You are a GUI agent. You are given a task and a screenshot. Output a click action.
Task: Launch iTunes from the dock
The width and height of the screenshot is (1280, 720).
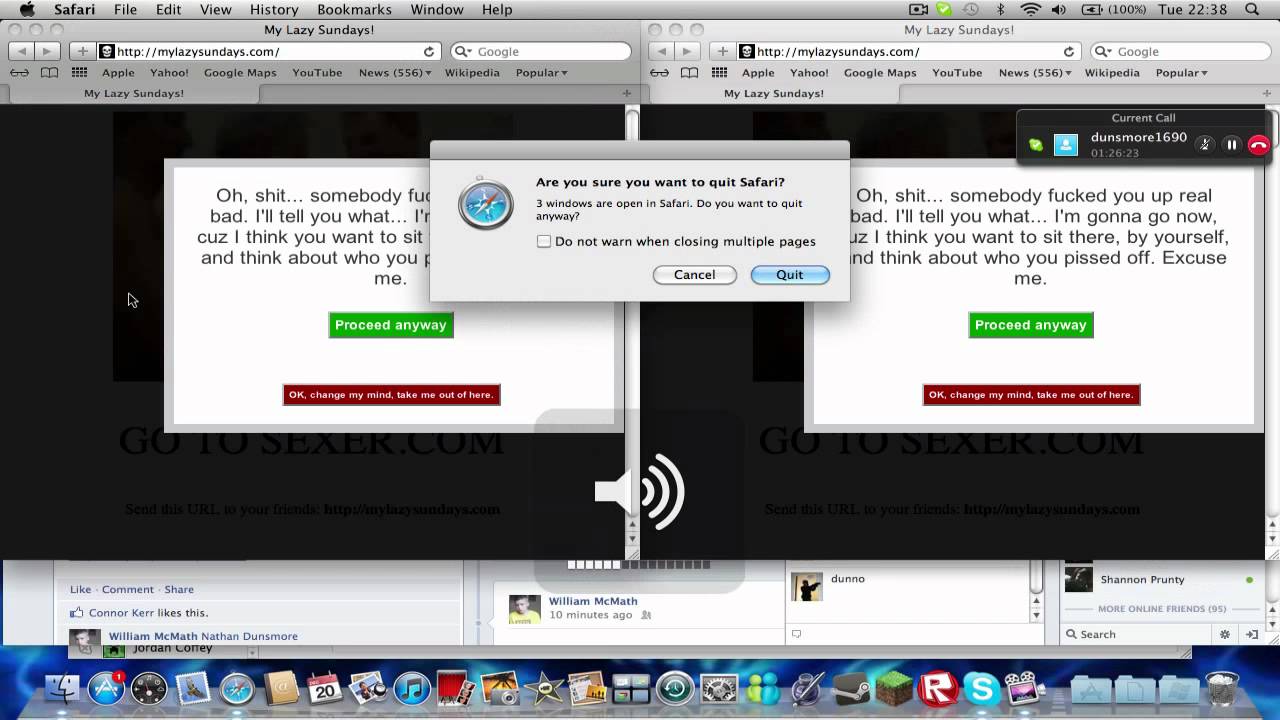pos(412,689)
